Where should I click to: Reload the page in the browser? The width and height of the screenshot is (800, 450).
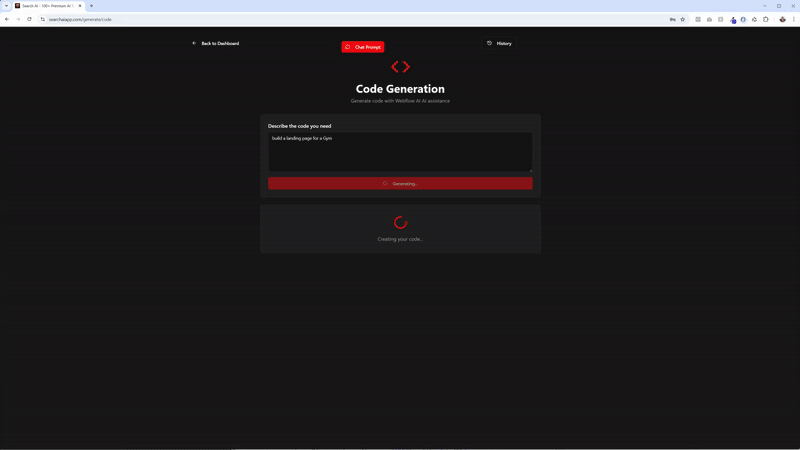coord(29,19)
